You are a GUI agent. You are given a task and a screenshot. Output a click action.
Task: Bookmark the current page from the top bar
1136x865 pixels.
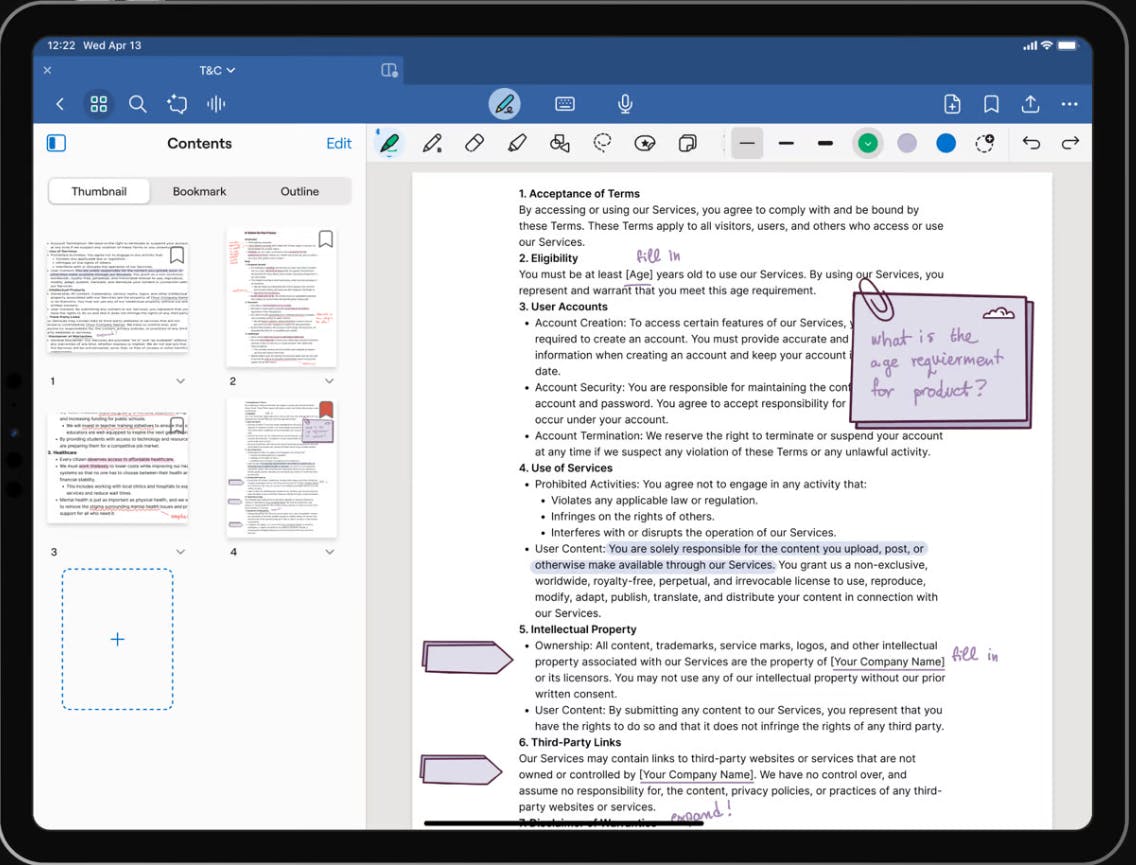pyautogui.click(x=991, y=104)
